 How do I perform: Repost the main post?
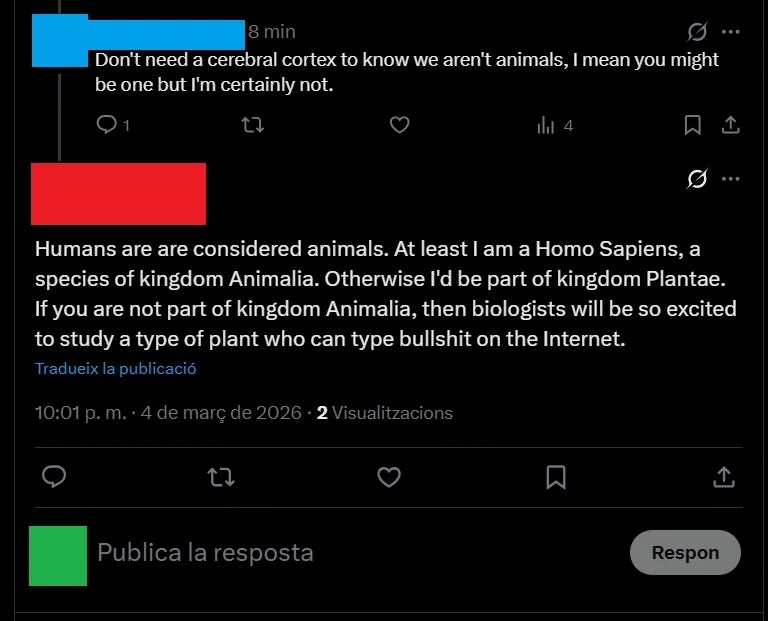(x=220, y=477)
